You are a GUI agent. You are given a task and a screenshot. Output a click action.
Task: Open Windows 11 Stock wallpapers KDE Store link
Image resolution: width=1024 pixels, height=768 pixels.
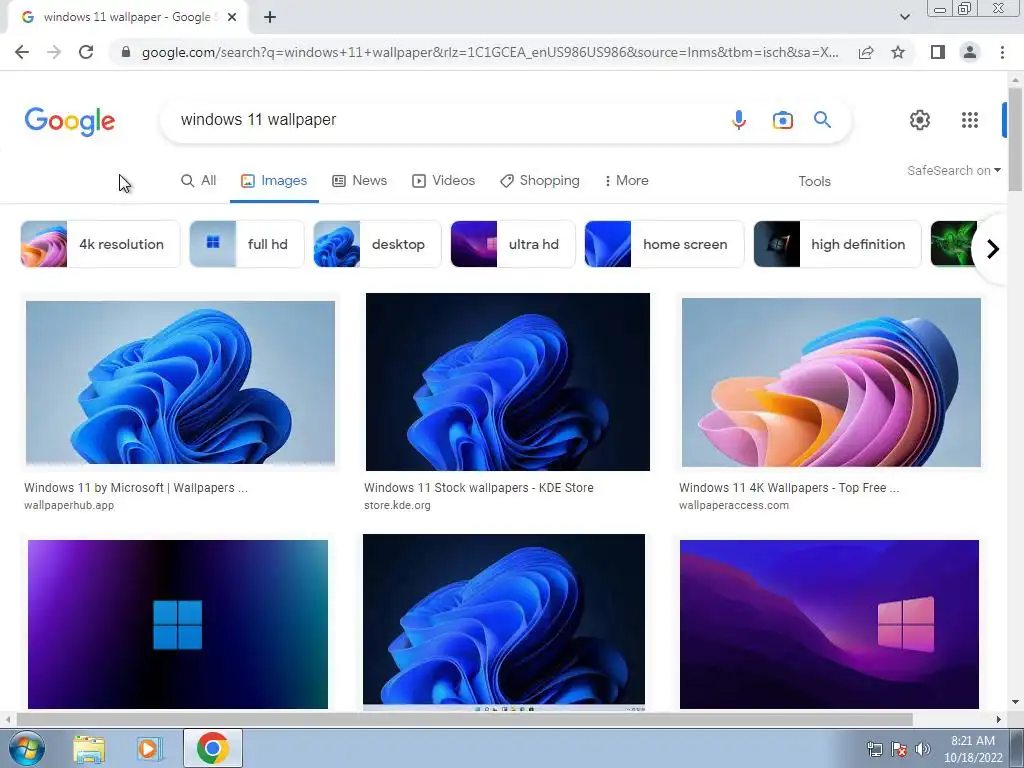pyautogui.click(x=479, y=488)
